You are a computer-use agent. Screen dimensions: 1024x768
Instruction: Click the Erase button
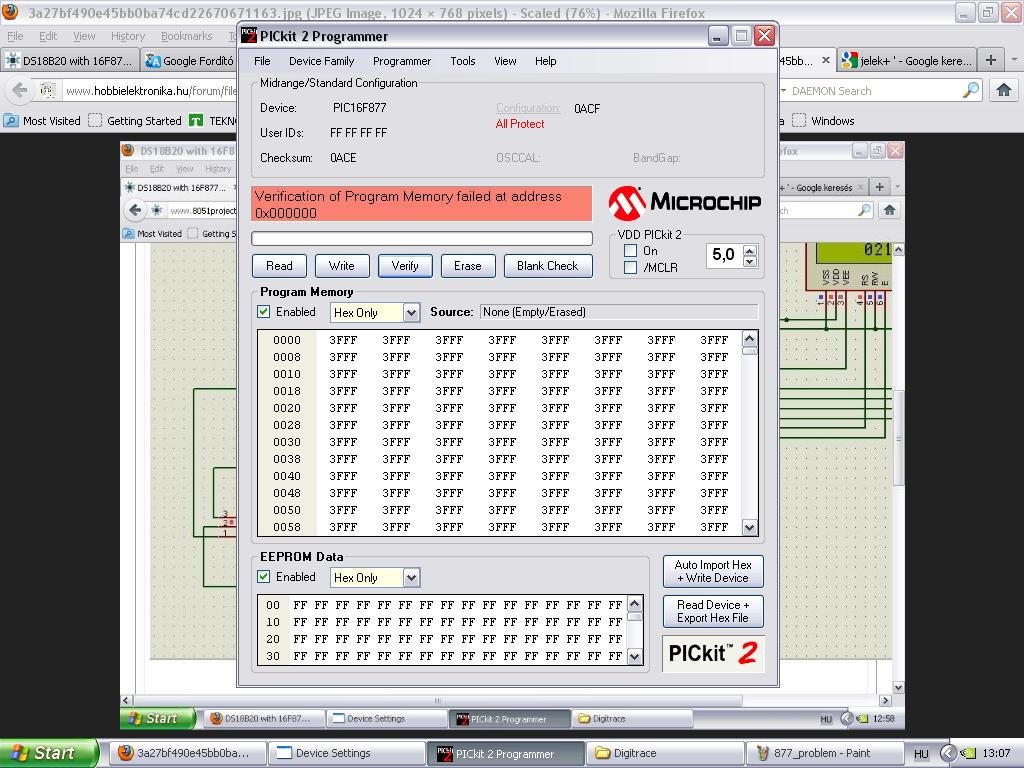point(468,266)
